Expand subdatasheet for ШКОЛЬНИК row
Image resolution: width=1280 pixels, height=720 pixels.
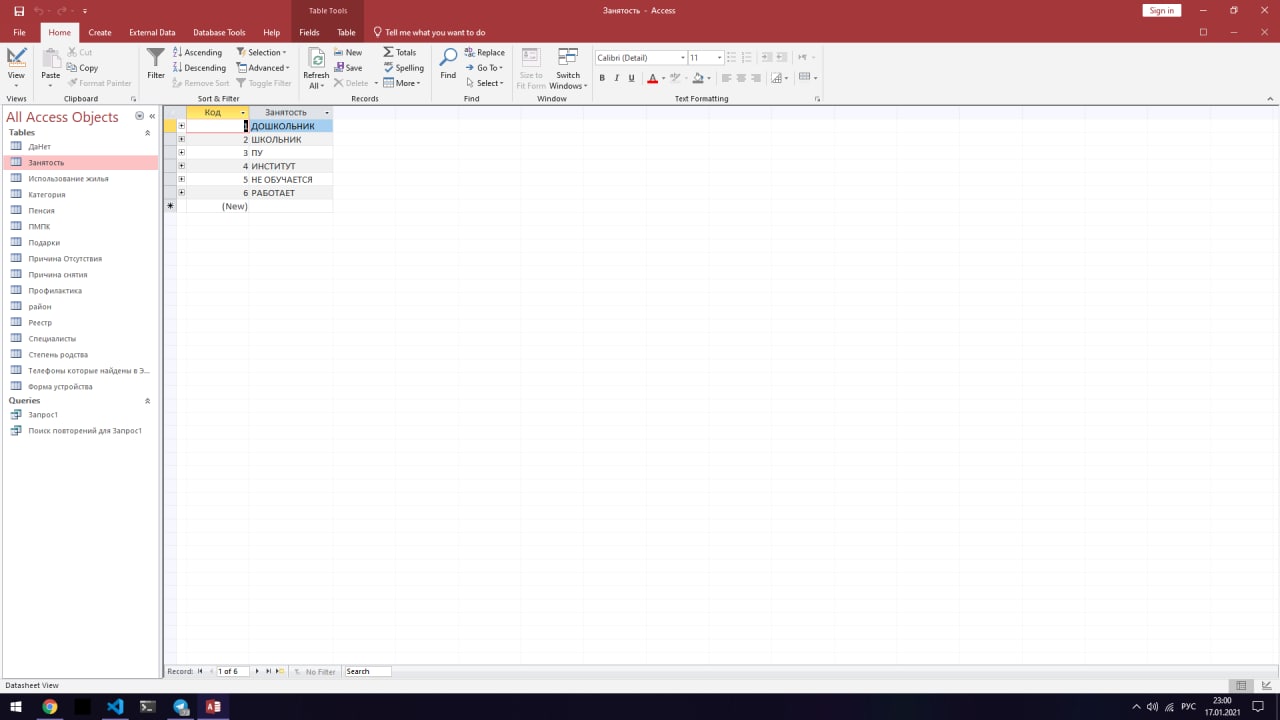(181, 140)
